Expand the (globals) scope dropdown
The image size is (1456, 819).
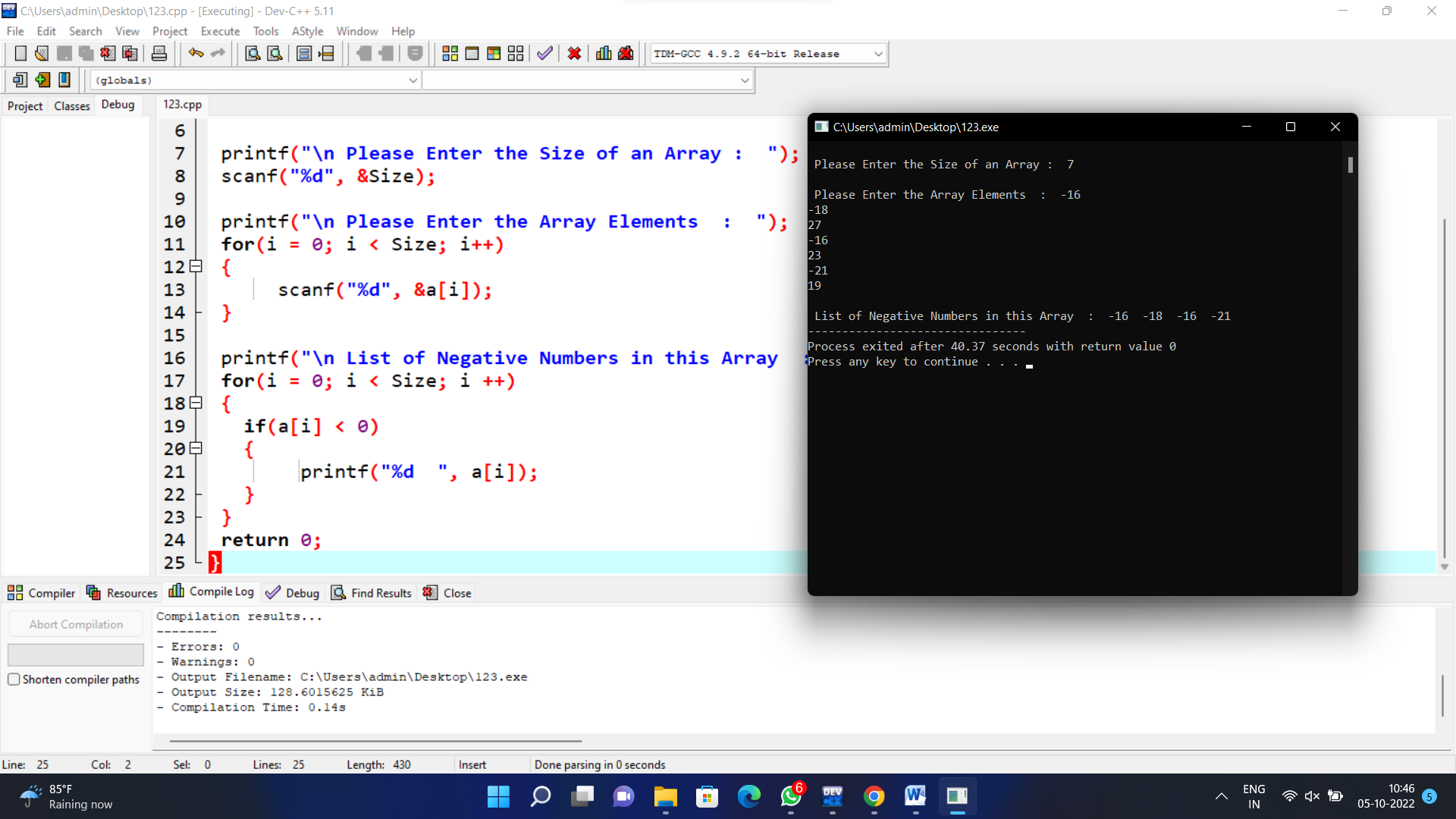pos(413,80)
